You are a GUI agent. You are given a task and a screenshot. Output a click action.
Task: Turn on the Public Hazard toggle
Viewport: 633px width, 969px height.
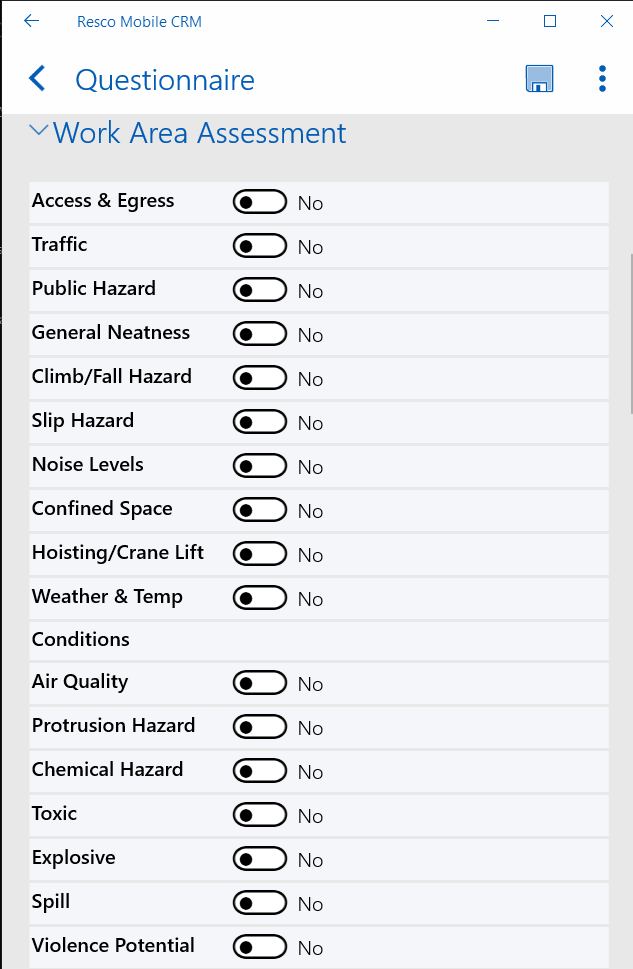click(x=260, y=290)
